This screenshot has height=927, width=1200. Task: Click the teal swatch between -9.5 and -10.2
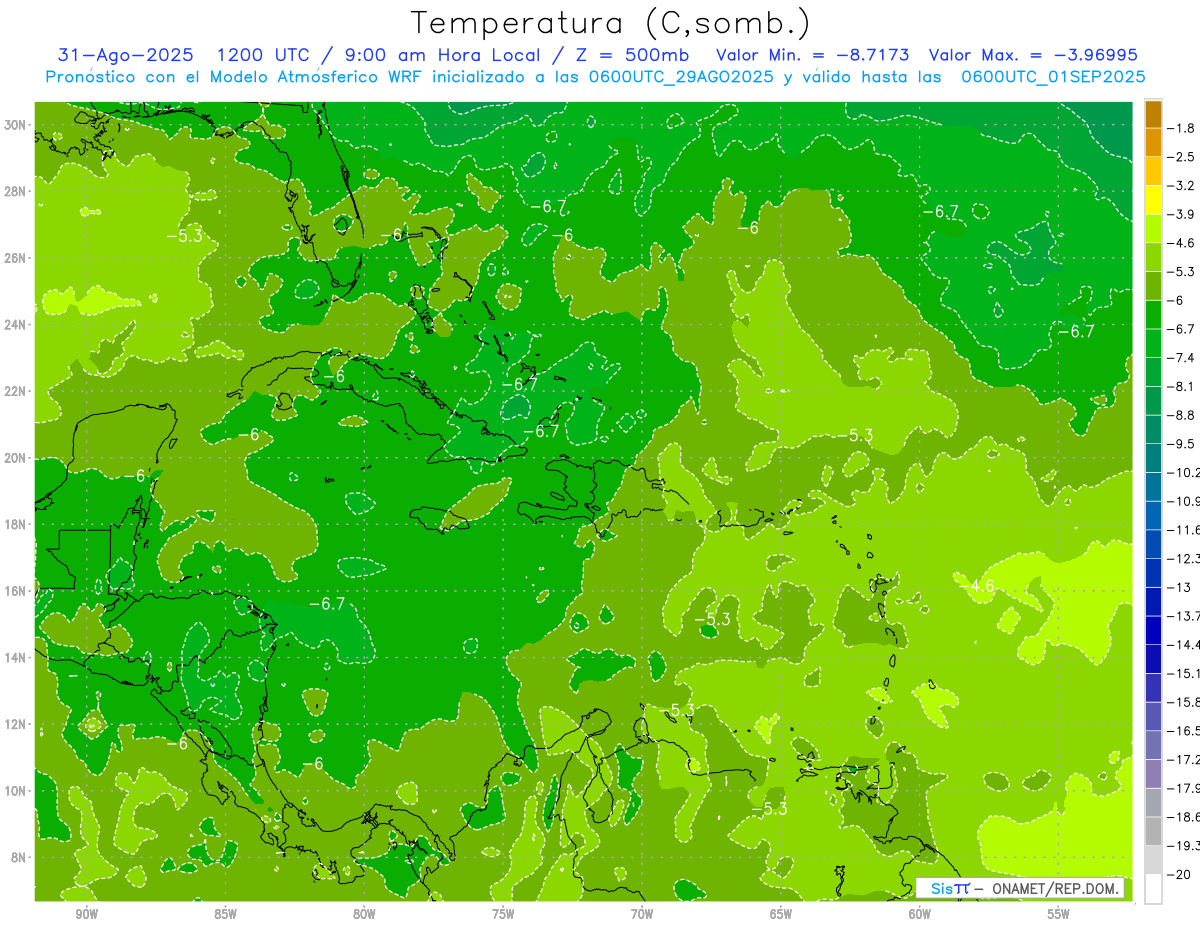(1153, 458)
